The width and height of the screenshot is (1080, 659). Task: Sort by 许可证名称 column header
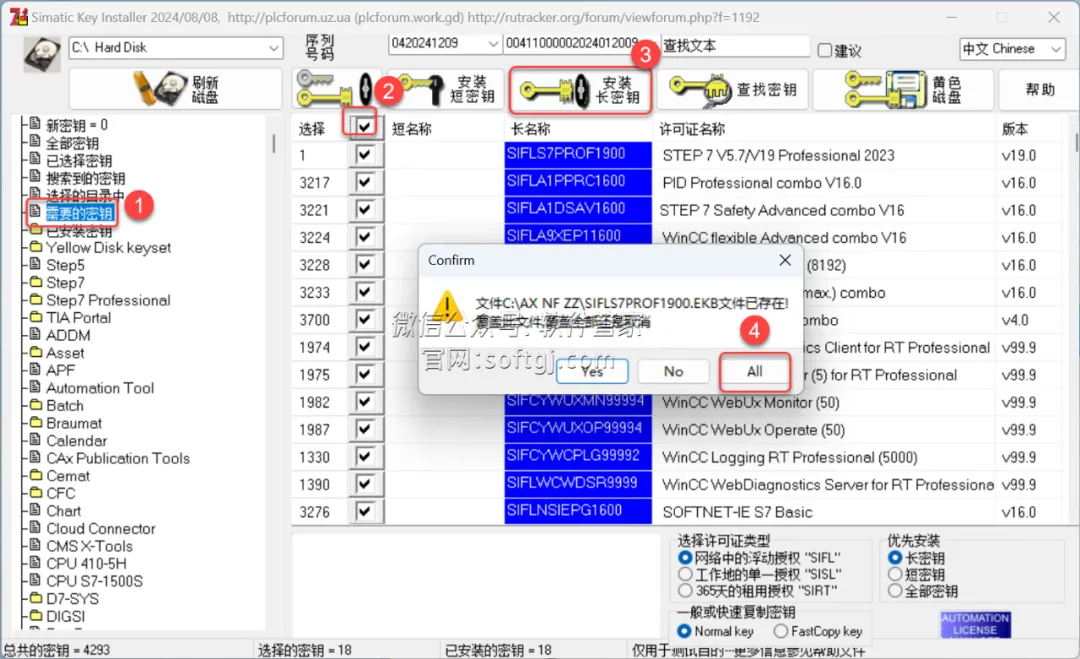[x=692, y=129]
